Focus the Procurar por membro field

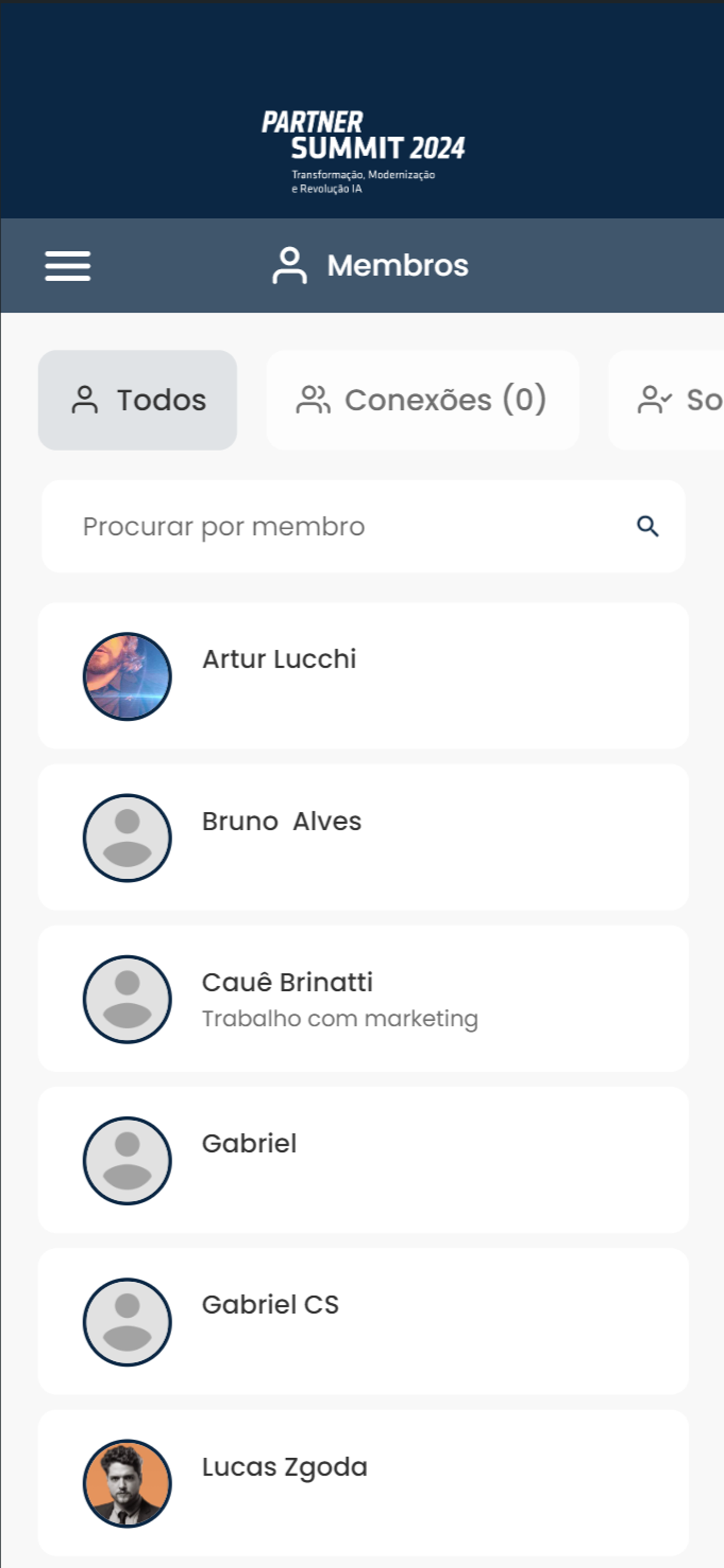(x=363, y=527)
